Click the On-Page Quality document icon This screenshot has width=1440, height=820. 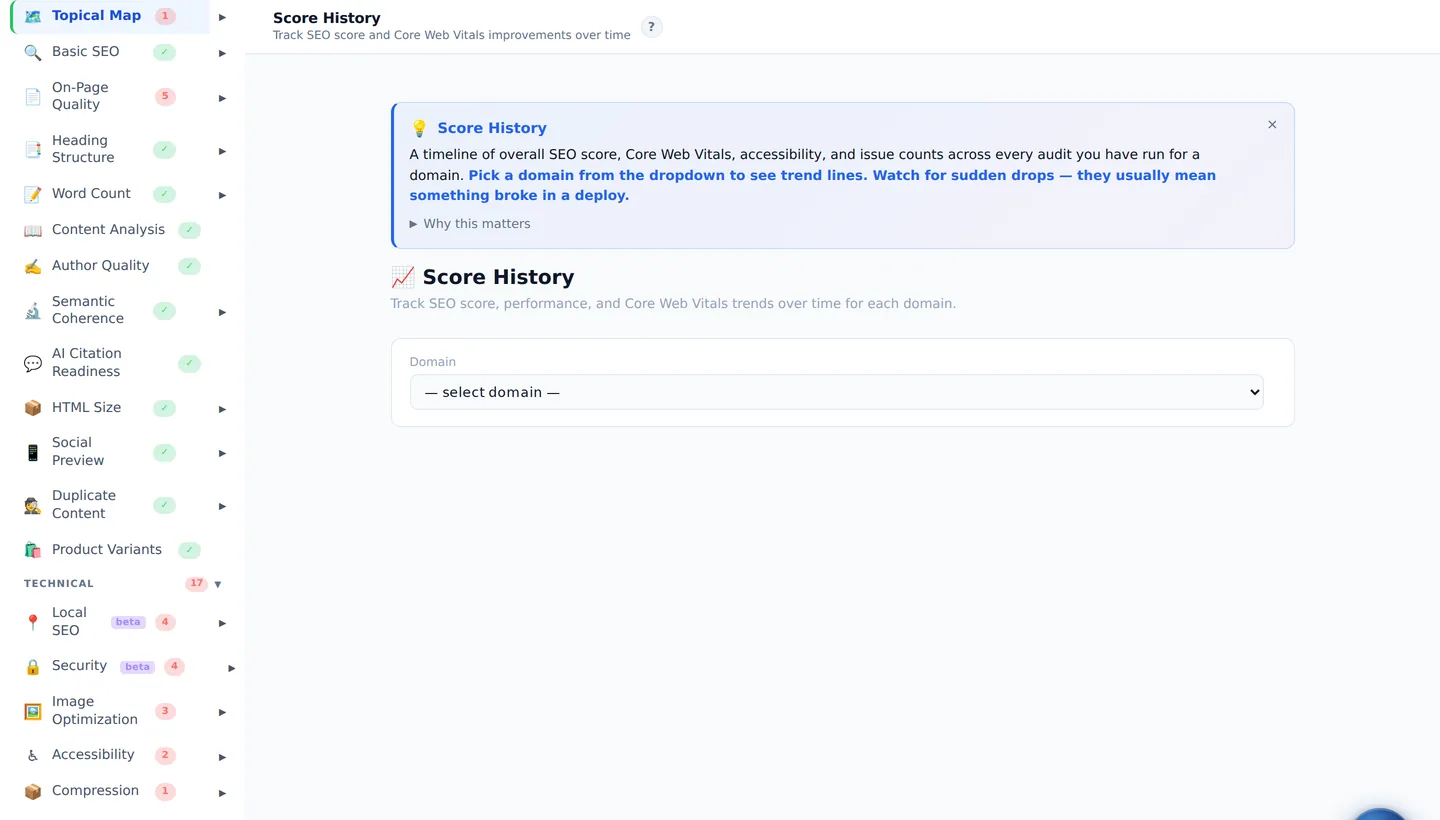pos(33,97)
